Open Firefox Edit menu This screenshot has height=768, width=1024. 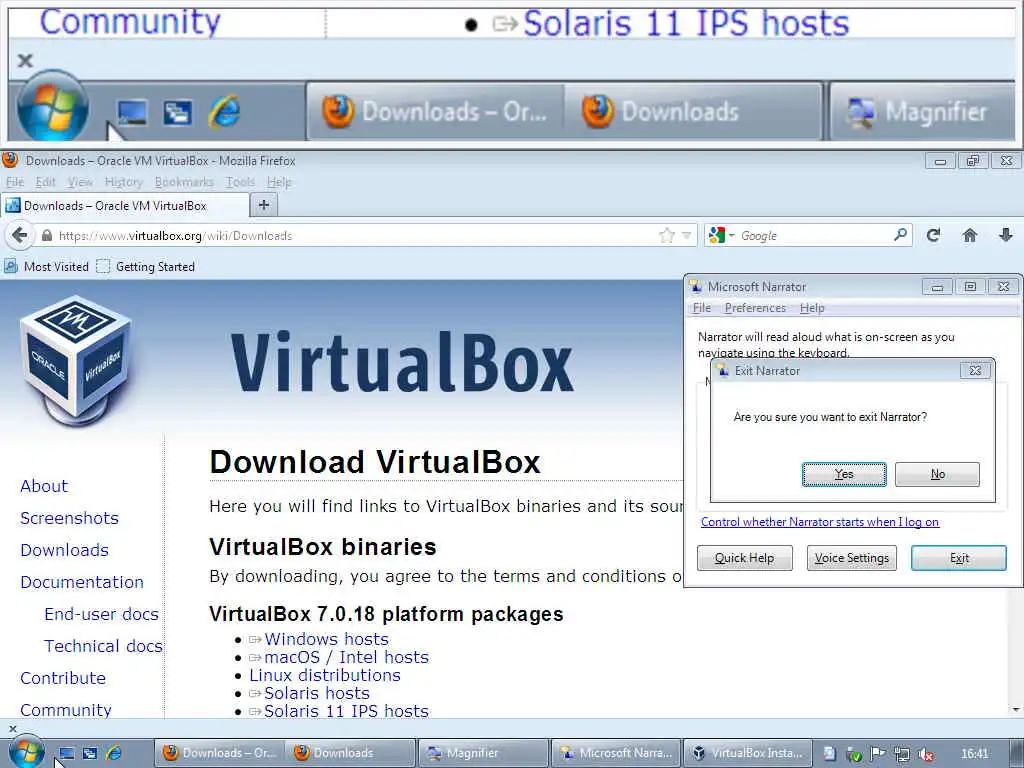(45, 182)
